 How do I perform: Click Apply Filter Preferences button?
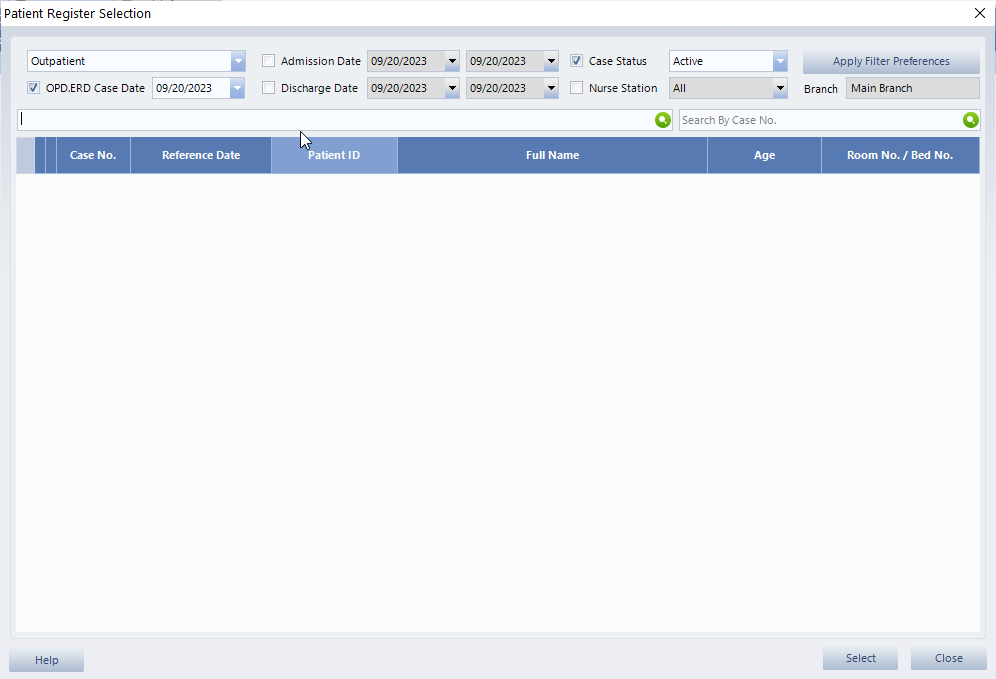891,61
